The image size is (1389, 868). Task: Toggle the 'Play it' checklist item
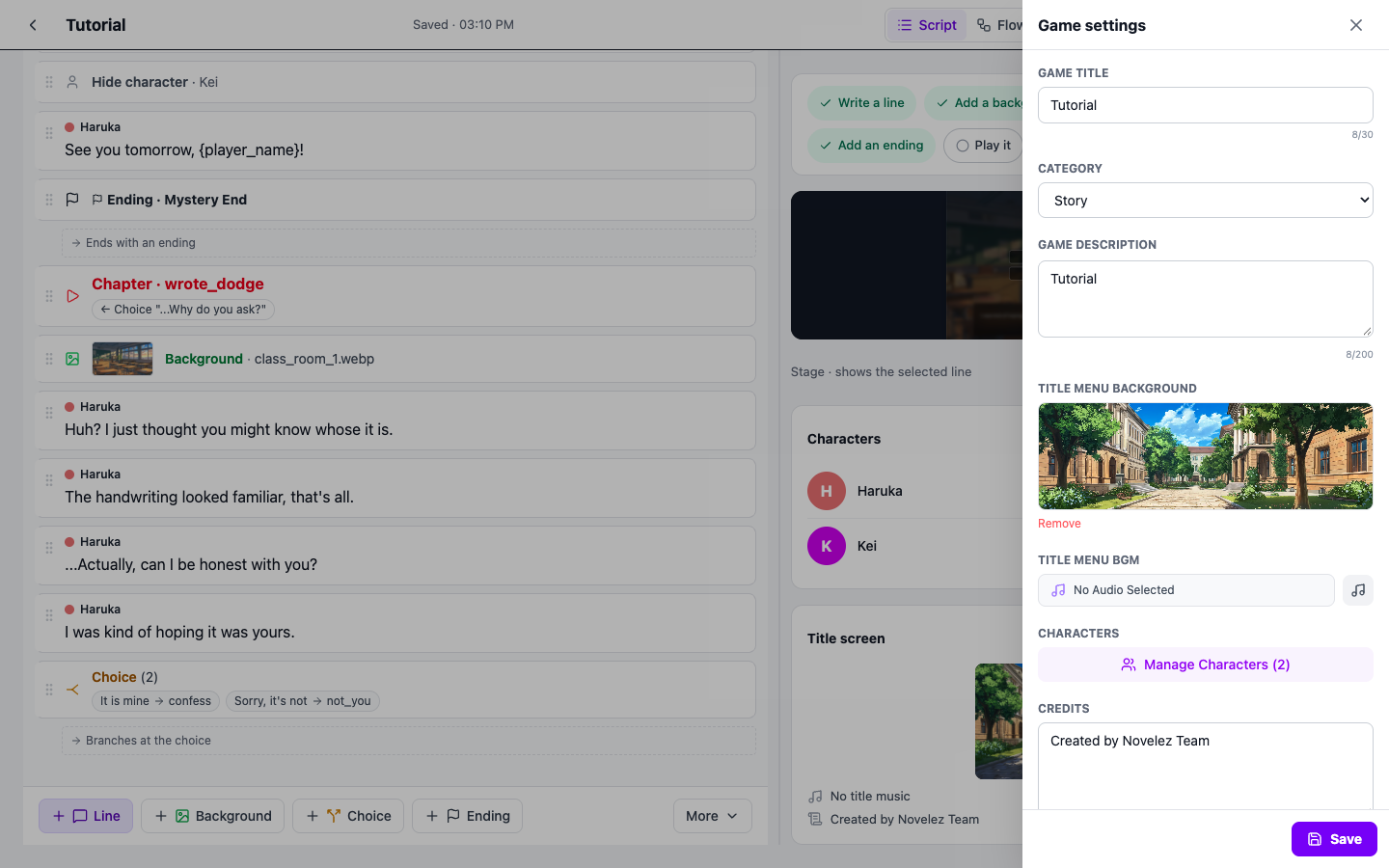pos(983,146)
